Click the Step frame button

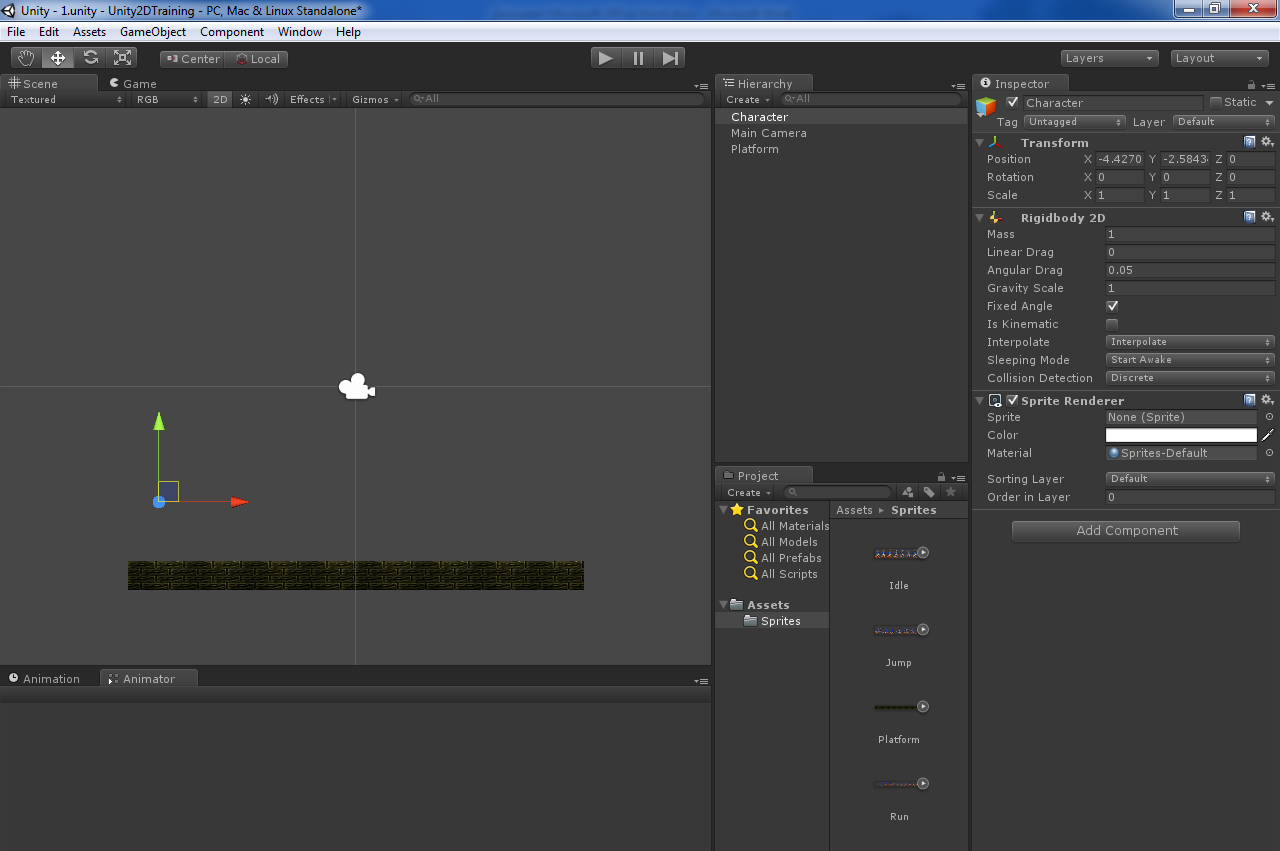coord(670,58)
